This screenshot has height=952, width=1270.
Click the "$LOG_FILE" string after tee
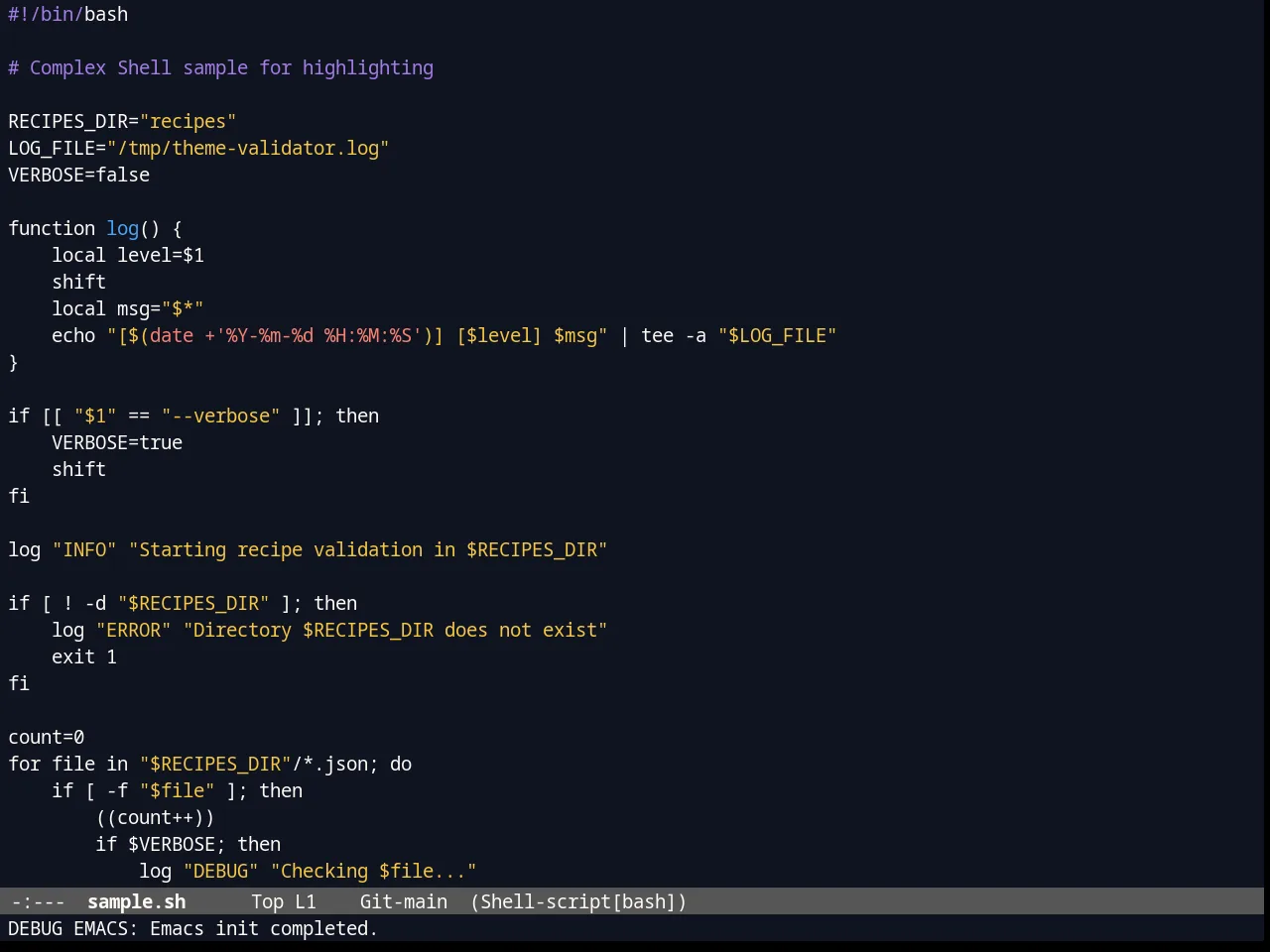(778, 335)
